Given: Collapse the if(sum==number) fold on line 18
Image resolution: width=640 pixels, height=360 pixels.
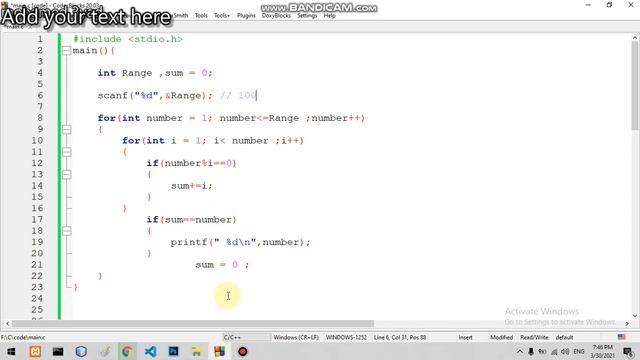Looking at the screenshot, I should (x=67, y=231).
